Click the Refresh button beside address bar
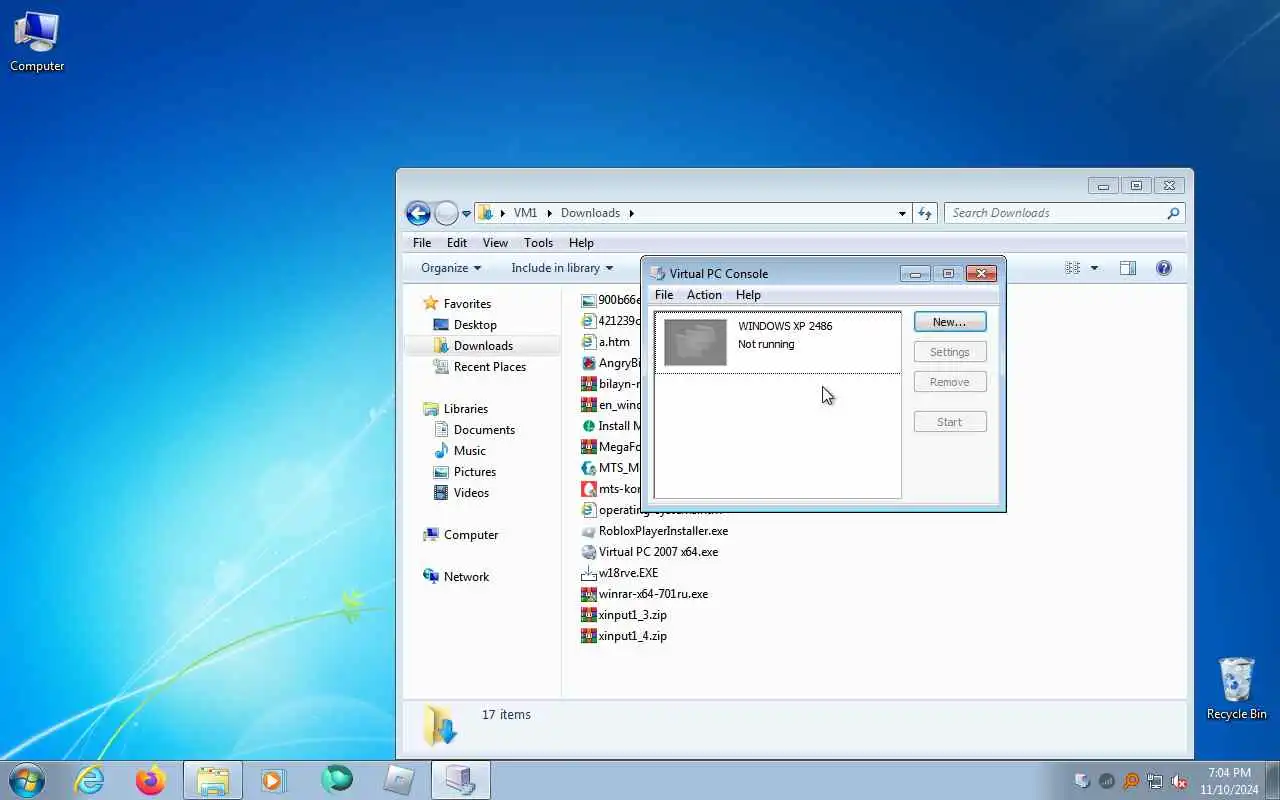The image size is (1280, 800). click(x=925, y=213)
